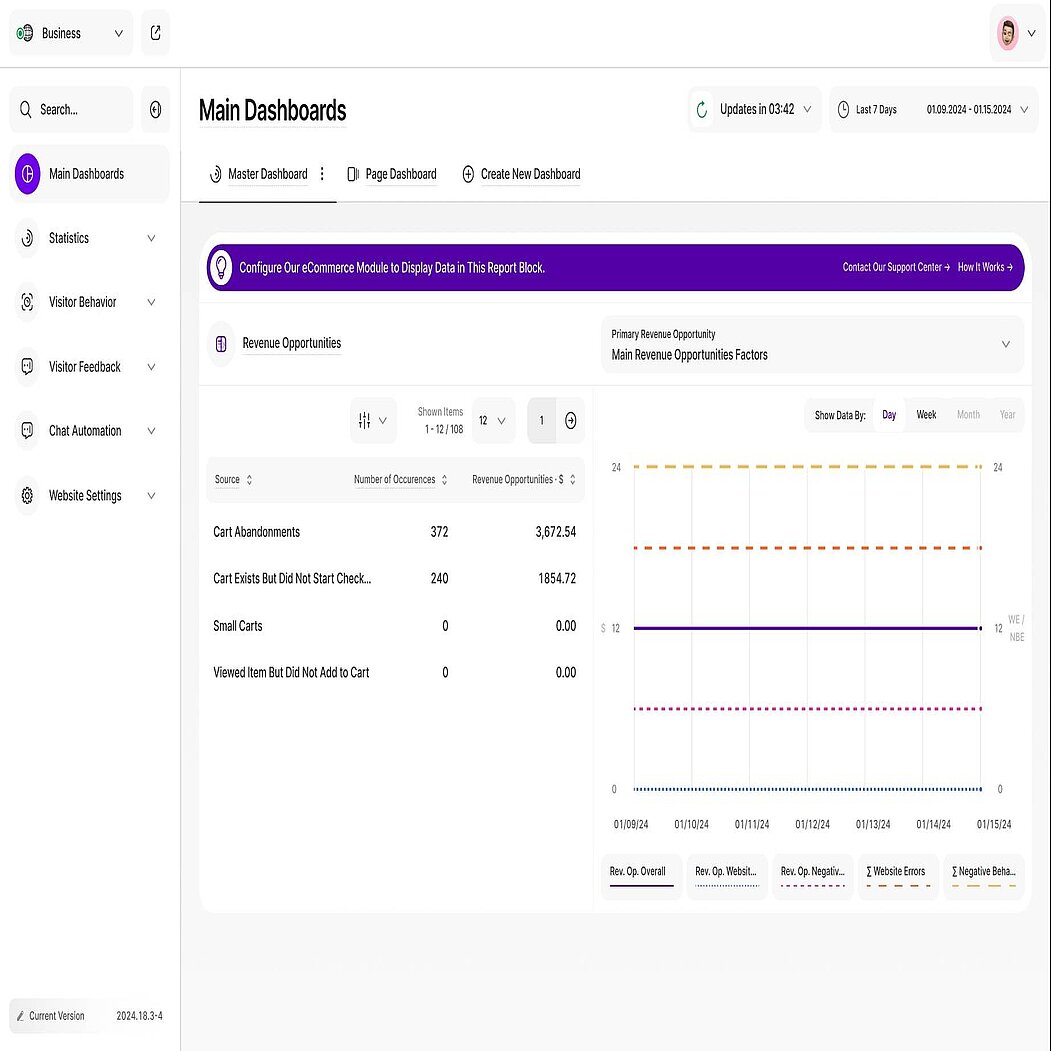Toggle Rev. Op. Overall chart series
Screen dimensions: 1051x1051
click(x=640, y=876)
